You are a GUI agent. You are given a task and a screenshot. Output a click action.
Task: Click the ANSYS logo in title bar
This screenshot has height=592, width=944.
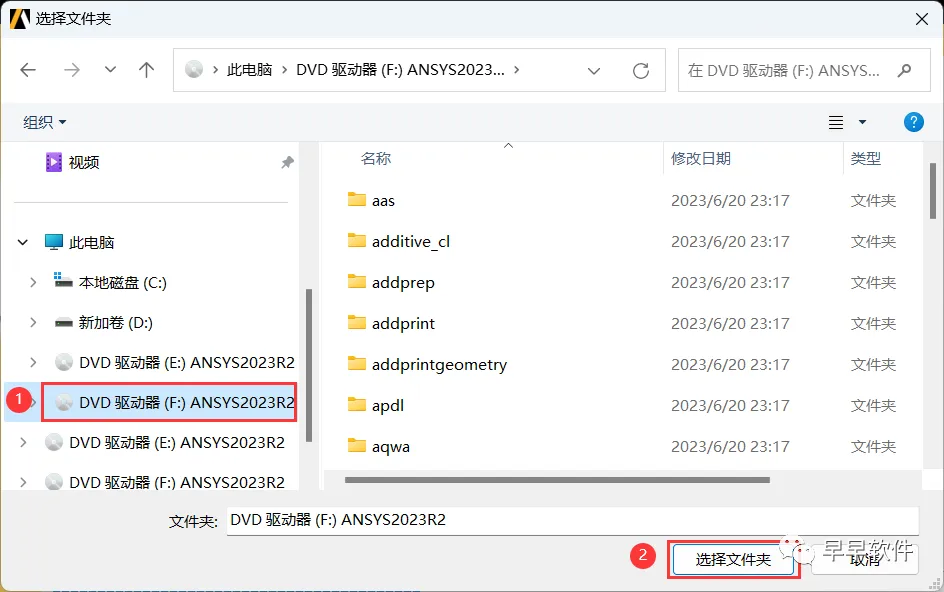(x=19, y=19)
